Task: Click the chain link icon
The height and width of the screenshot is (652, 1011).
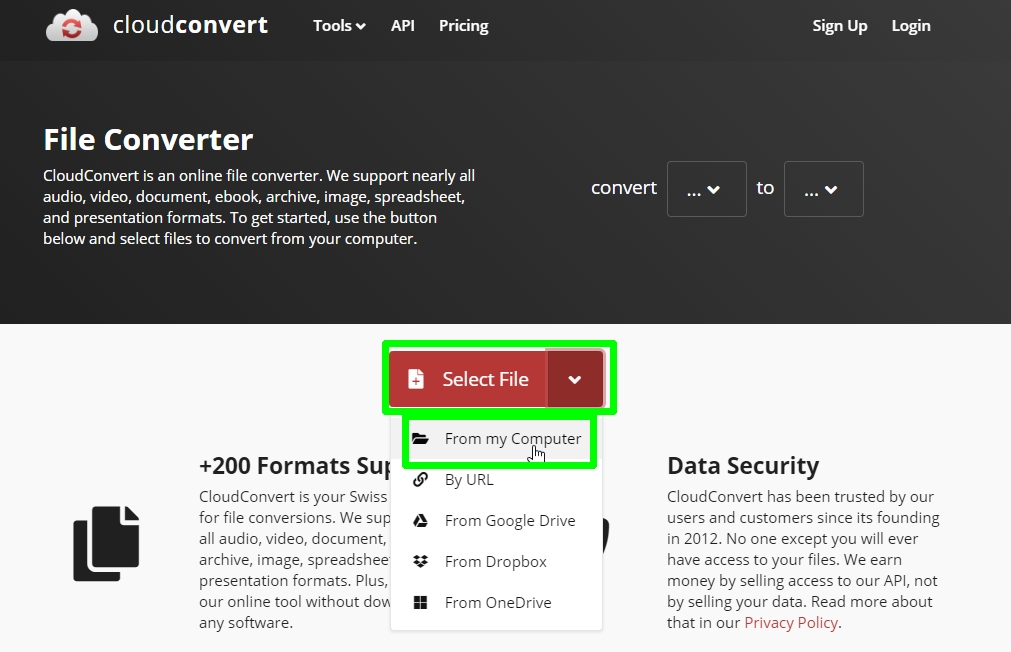Action: [x=420, y=480]
